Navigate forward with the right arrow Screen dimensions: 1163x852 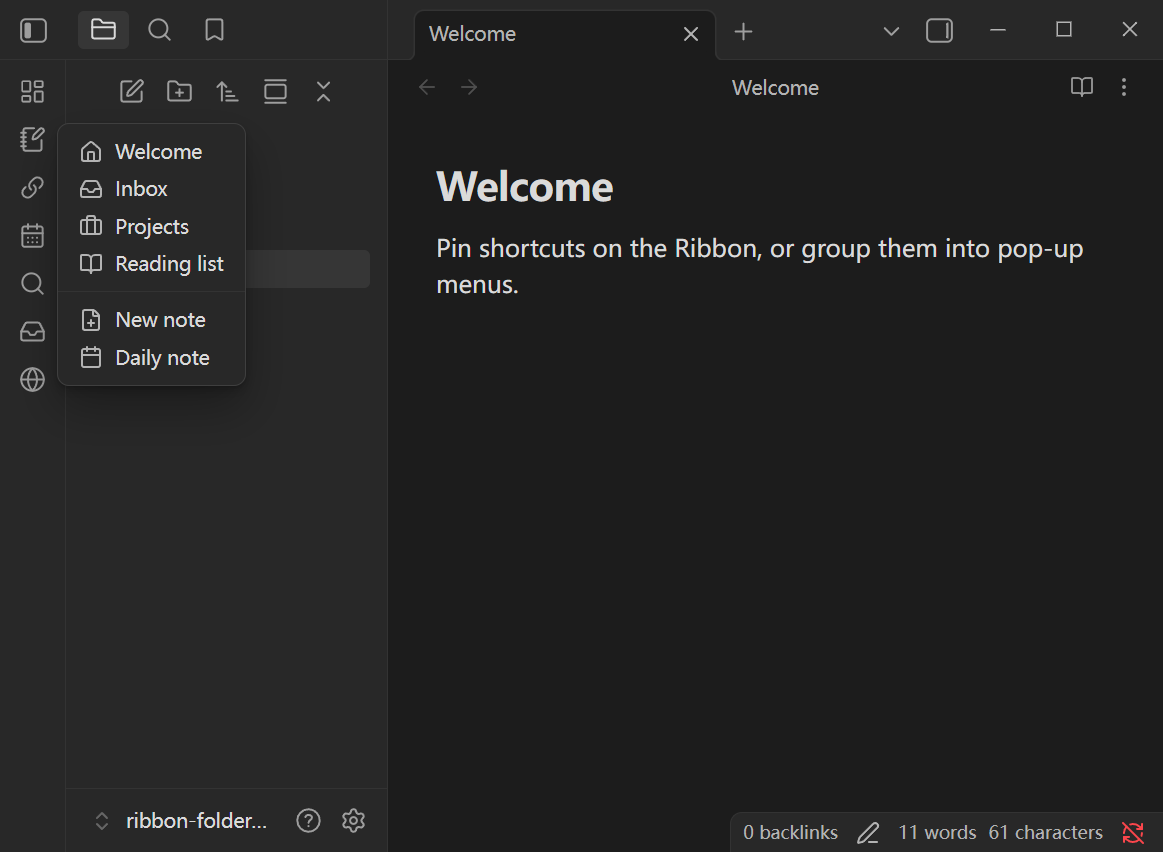[x=469, y=87]
